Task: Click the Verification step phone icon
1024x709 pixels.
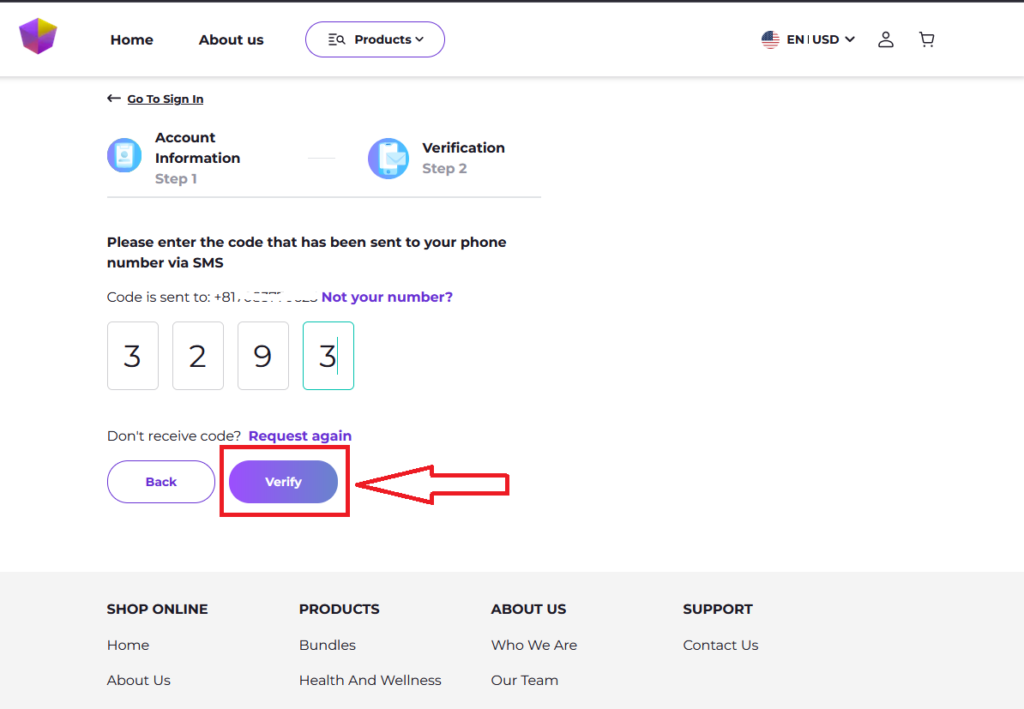Action: (388, 158)
